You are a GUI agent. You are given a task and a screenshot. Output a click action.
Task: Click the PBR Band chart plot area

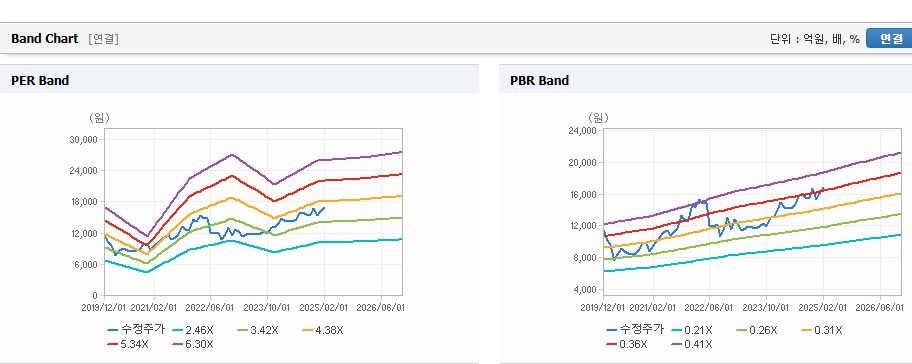(x=752, y=212)
